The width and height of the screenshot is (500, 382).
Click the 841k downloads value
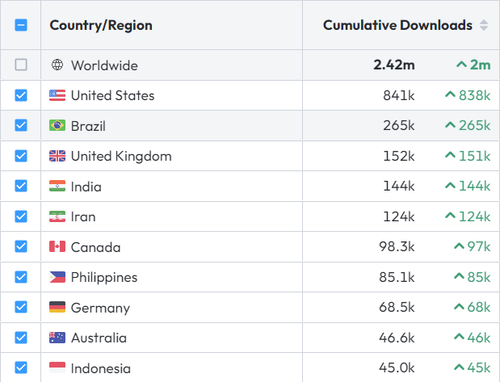[399, 96]
